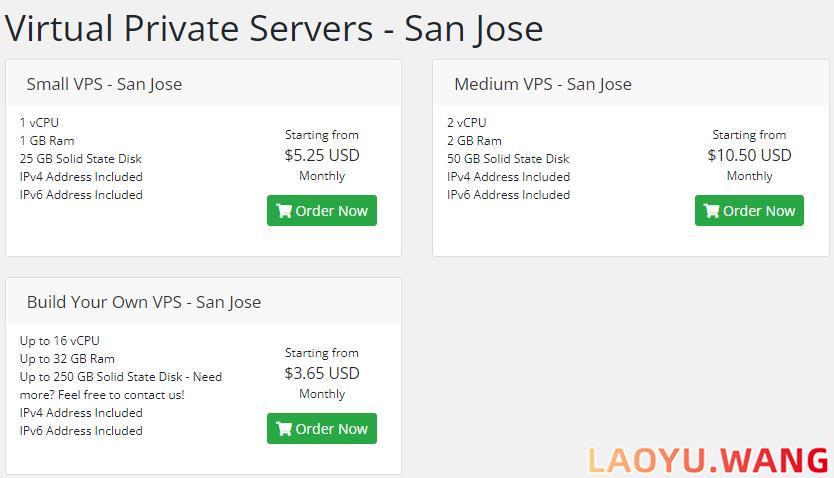Click cart icon in Build Your Own order button

pyautogui.click(x=284, y=429)
